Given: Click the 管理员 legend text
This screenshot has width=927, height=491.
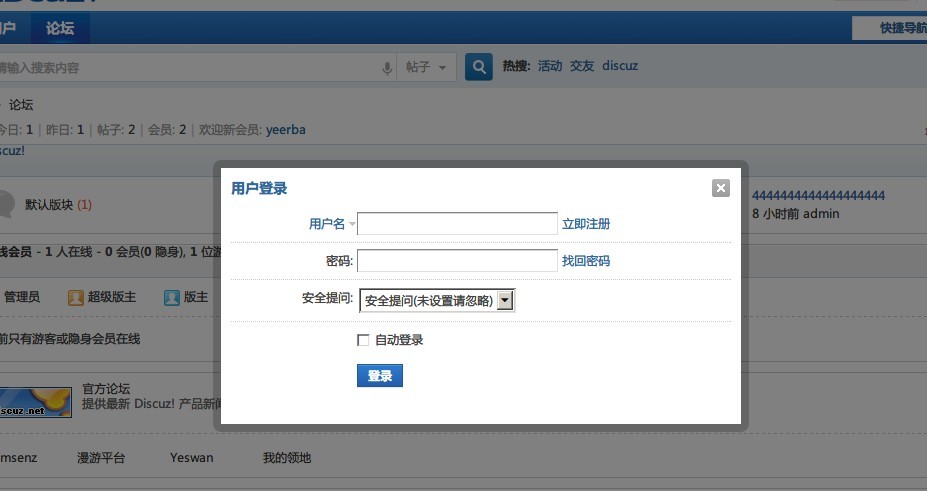Looking at the screenshot, I should 21,297.
